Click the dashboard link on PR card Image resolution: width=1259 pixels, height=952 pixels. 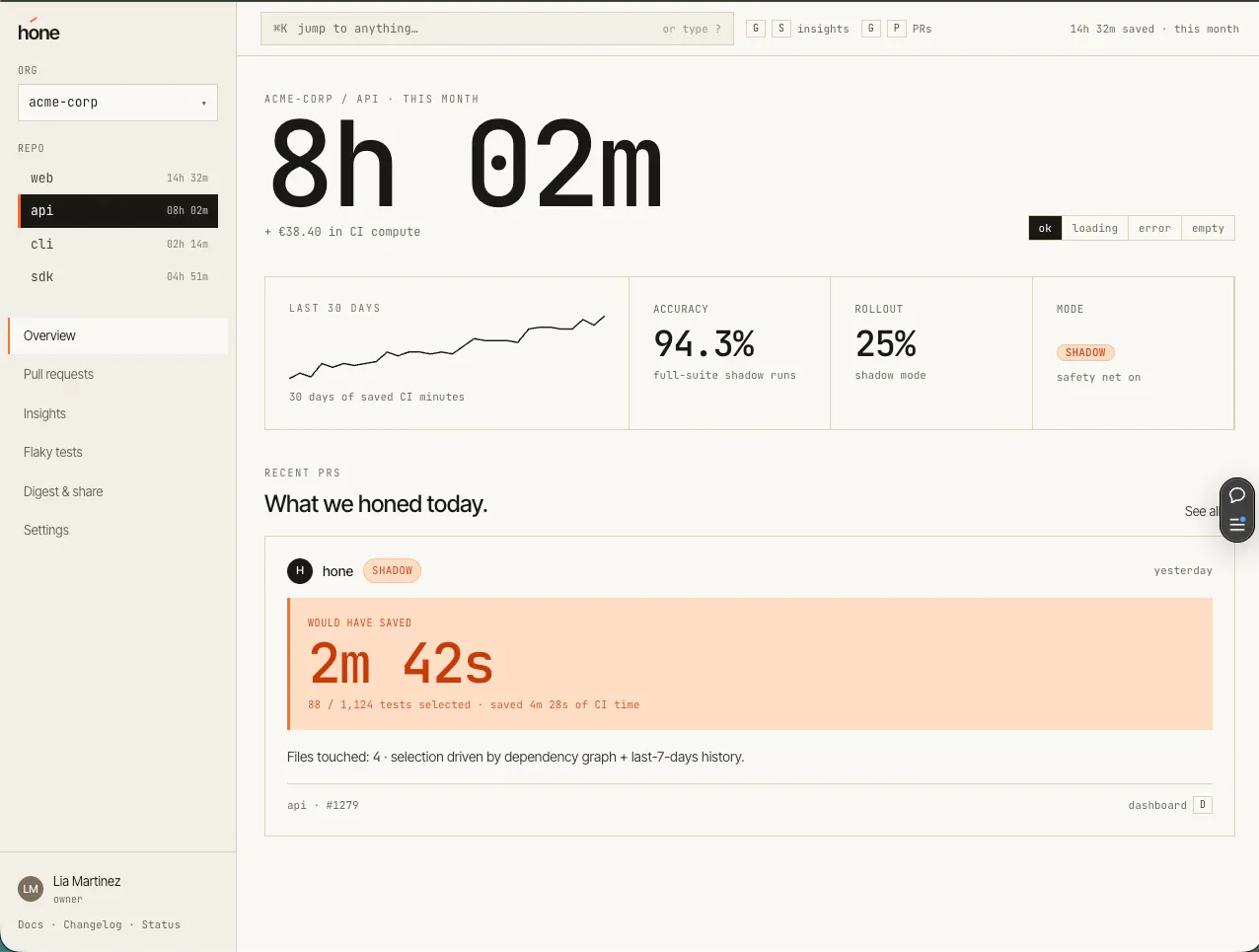(1157, 805)
